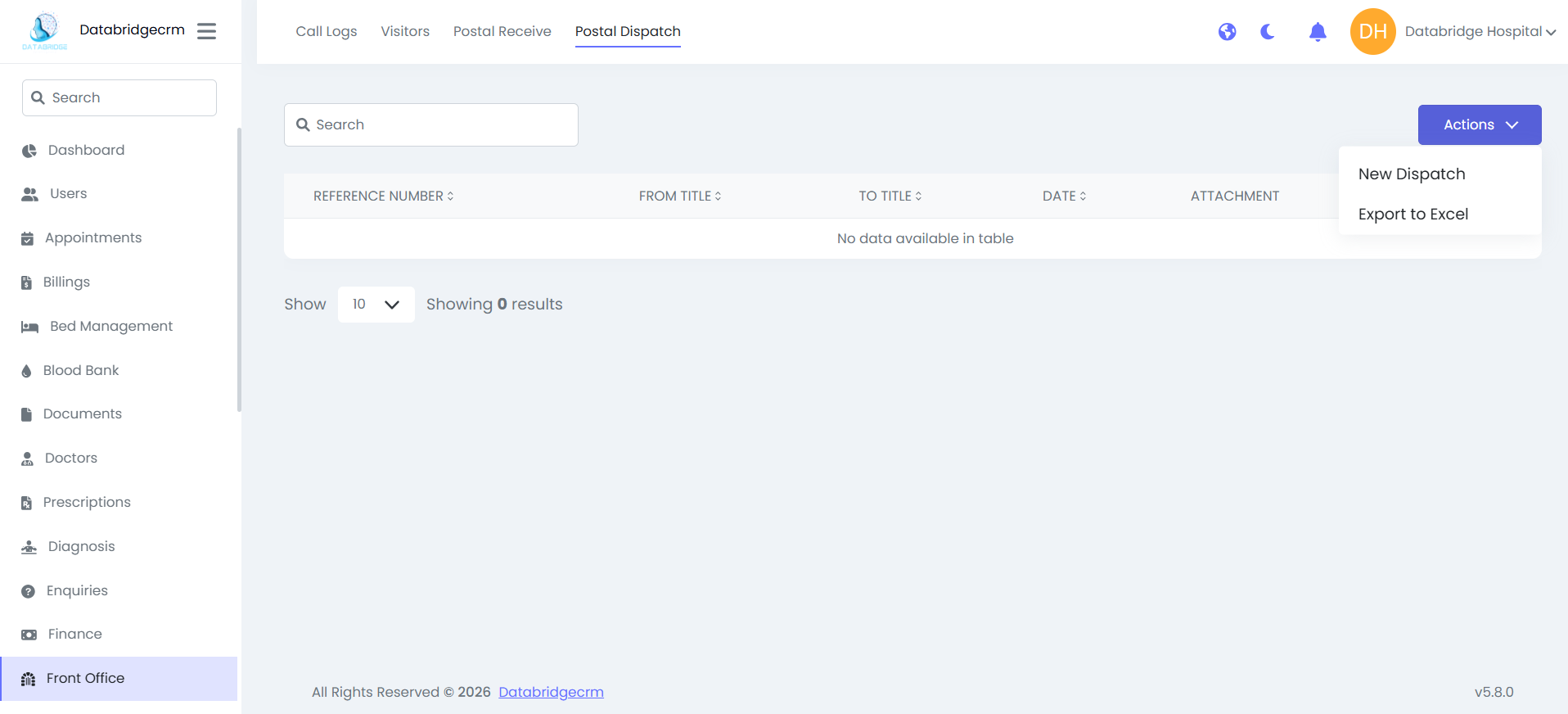Open Prescriptions in sidebar

point(119,503)
